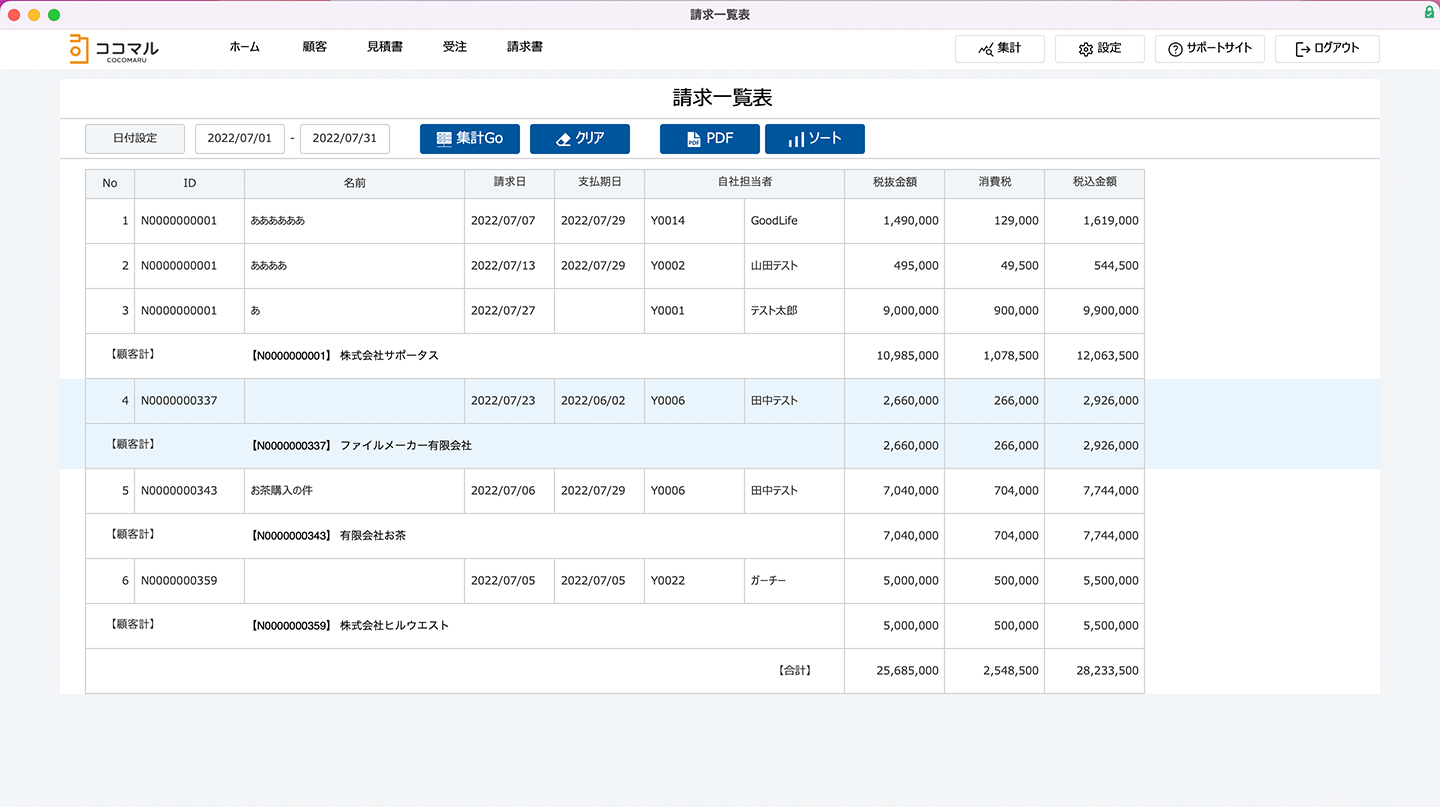Image resolution: width=1440 pixels, height=807 pixels.
Task: Open the サポートサイト help button
Action: (x=1210, y=49)
